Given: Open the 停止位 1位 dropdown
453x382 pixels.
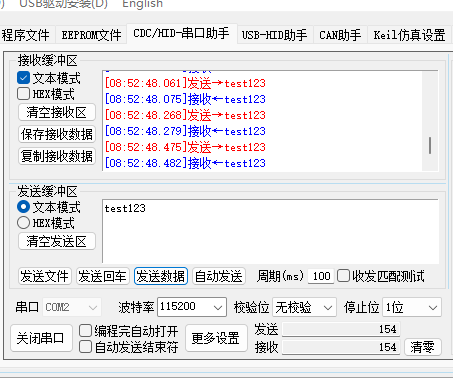Looking at the screenshot, I should click(x=412, y=307).
